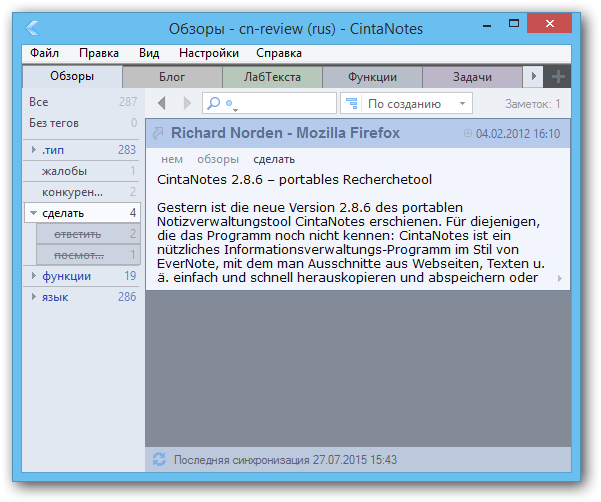Image resolution: width=601 pixels, height=502 pixels.
Task: Expand the note text with small arrow
Action: 560,279
